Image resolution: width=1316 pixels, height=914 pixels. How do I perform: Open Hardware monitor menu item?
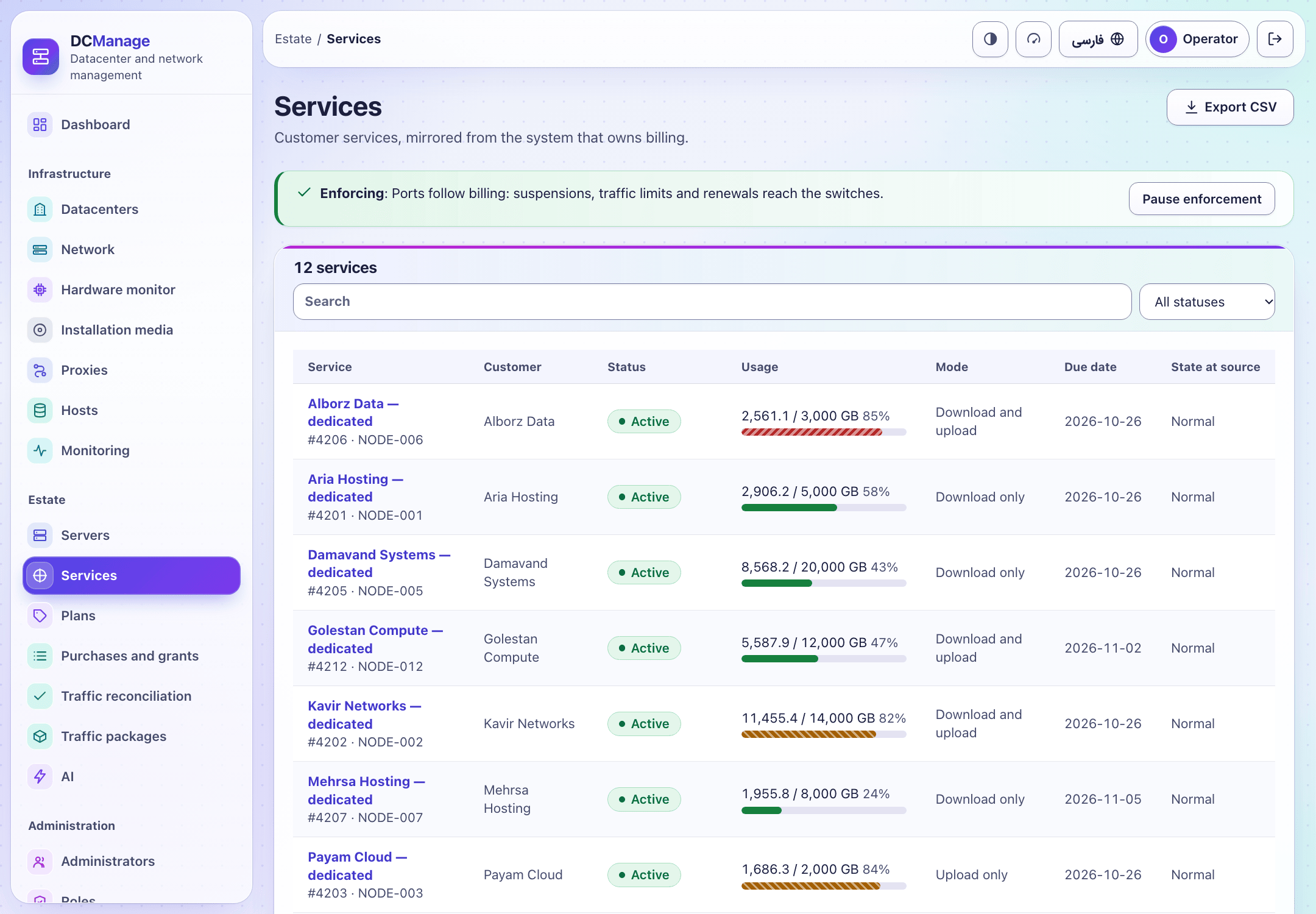[x=132, y=290]
